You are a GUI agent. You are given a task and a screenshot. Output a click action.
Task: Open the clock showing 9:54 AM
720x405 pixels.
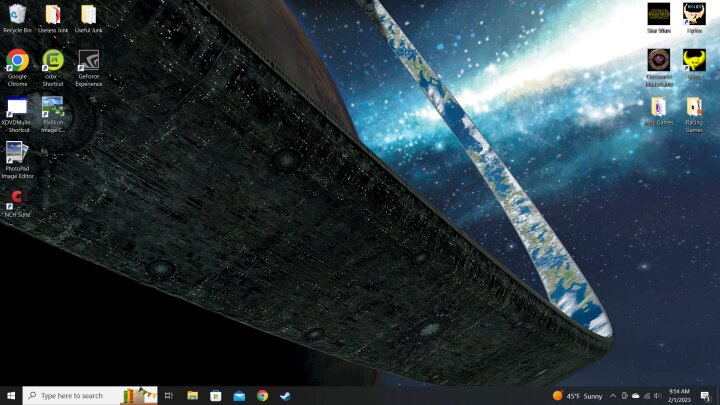[x=679, y=395]
